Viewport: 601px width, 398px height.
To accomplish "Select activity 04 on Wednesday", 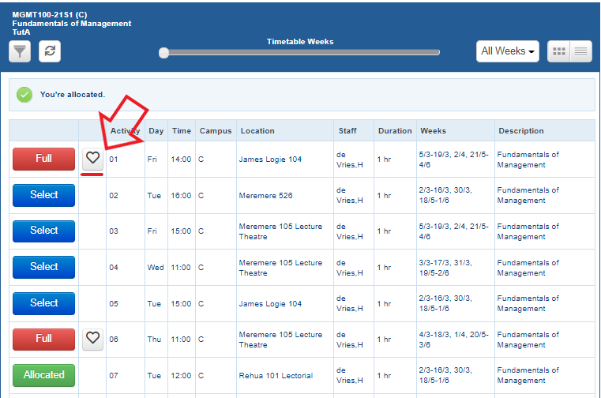I will [44, 267].
